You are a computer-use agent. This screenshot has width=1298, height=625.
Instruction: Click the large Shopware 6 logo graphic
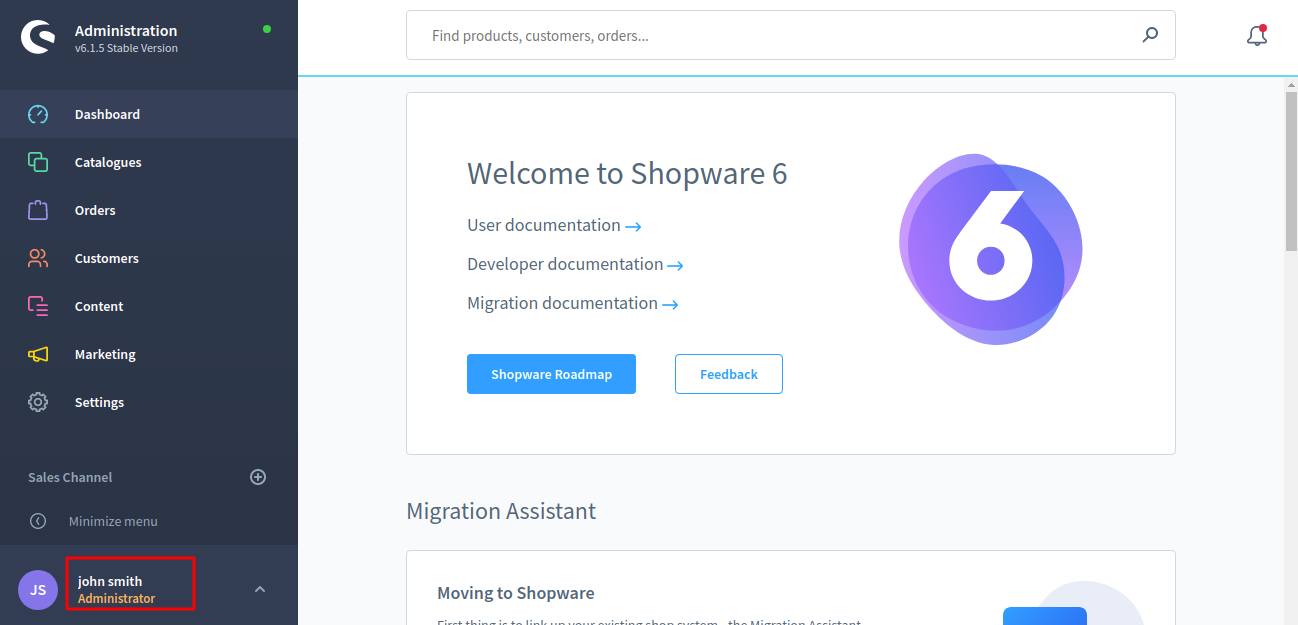click(x=990, y=249)
